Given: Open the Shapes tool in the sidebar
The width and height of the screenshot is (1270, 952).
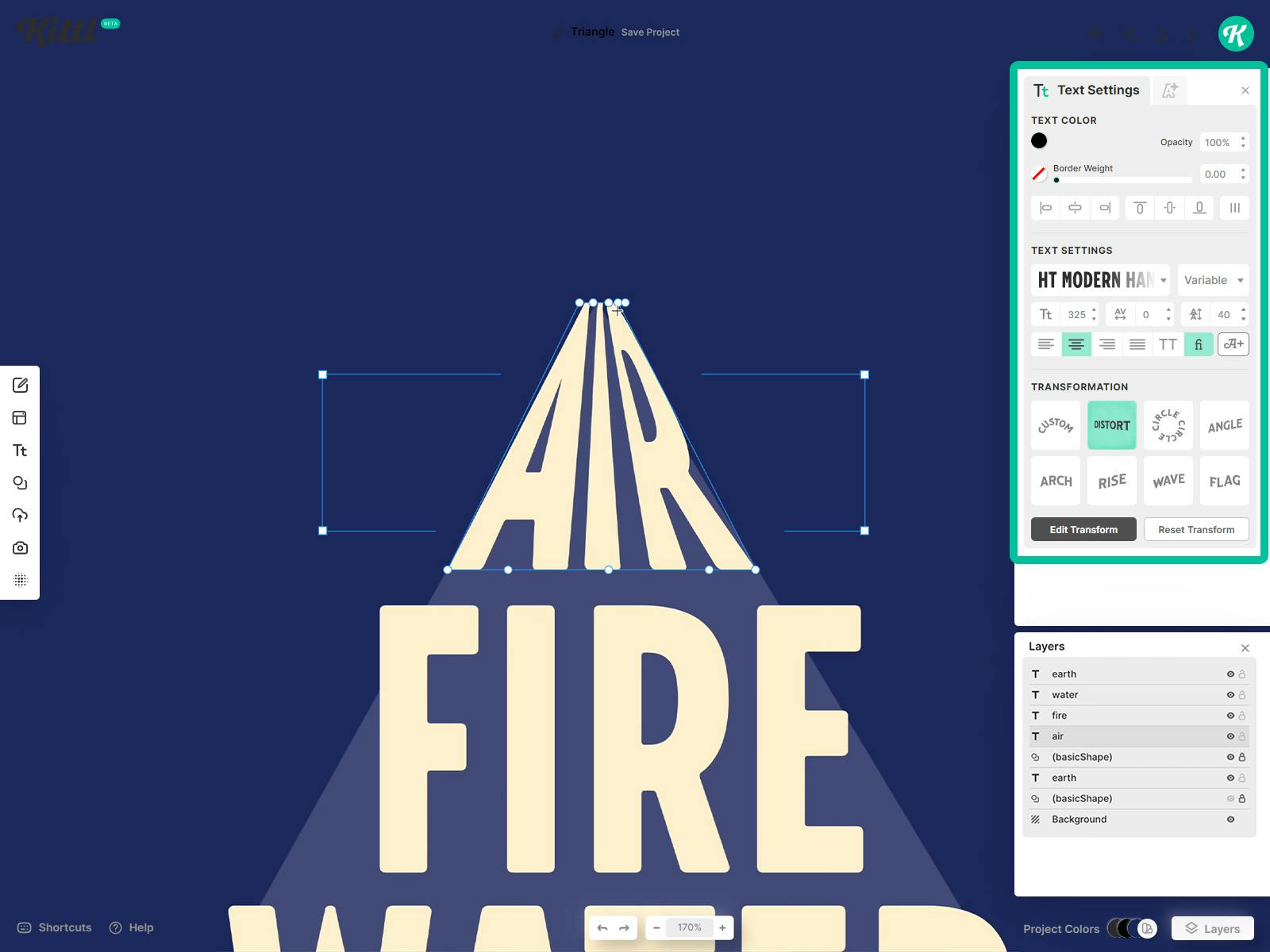Looking at the screenshot, I should point(20,482).
